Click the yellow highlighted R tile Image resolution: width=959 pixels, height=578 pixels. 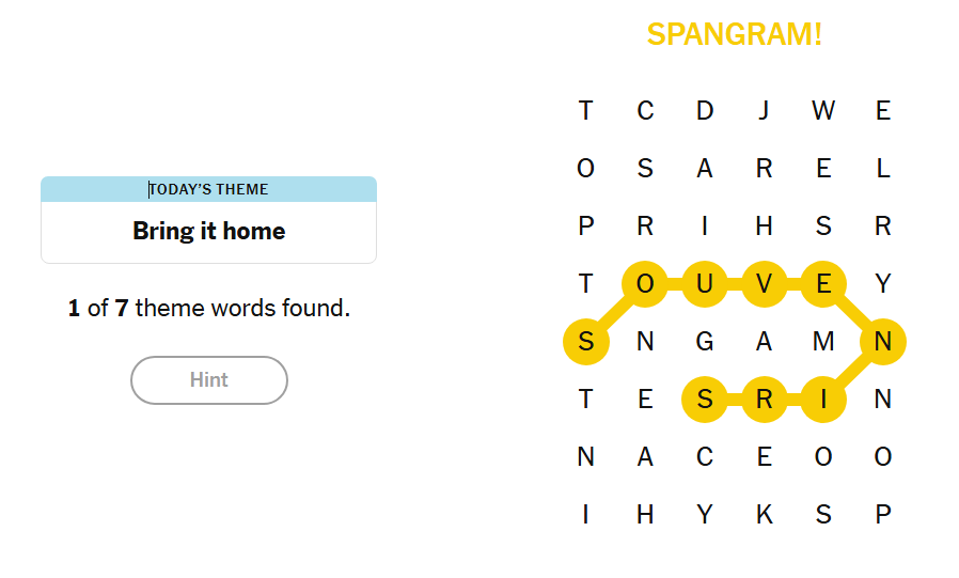tap(764, 400)
